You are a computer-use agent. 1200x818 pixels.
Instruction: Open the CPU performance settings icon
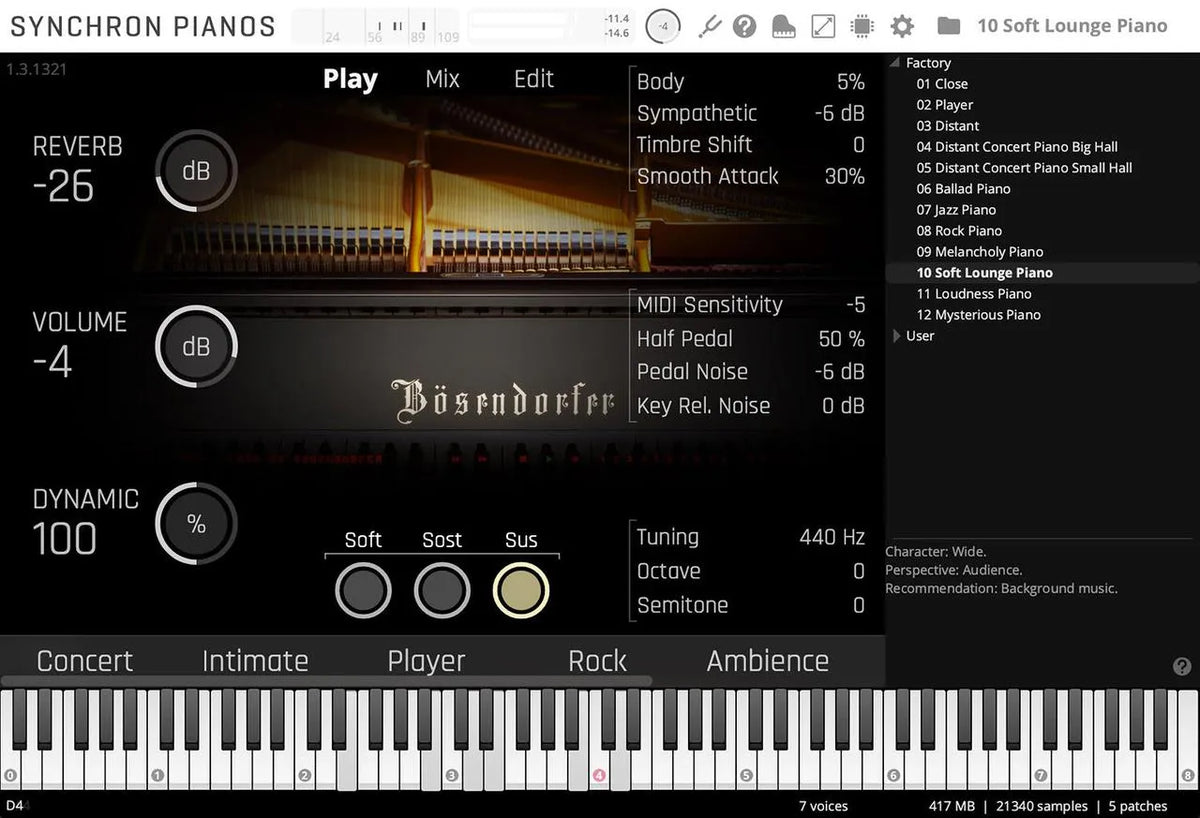(861, 25)
